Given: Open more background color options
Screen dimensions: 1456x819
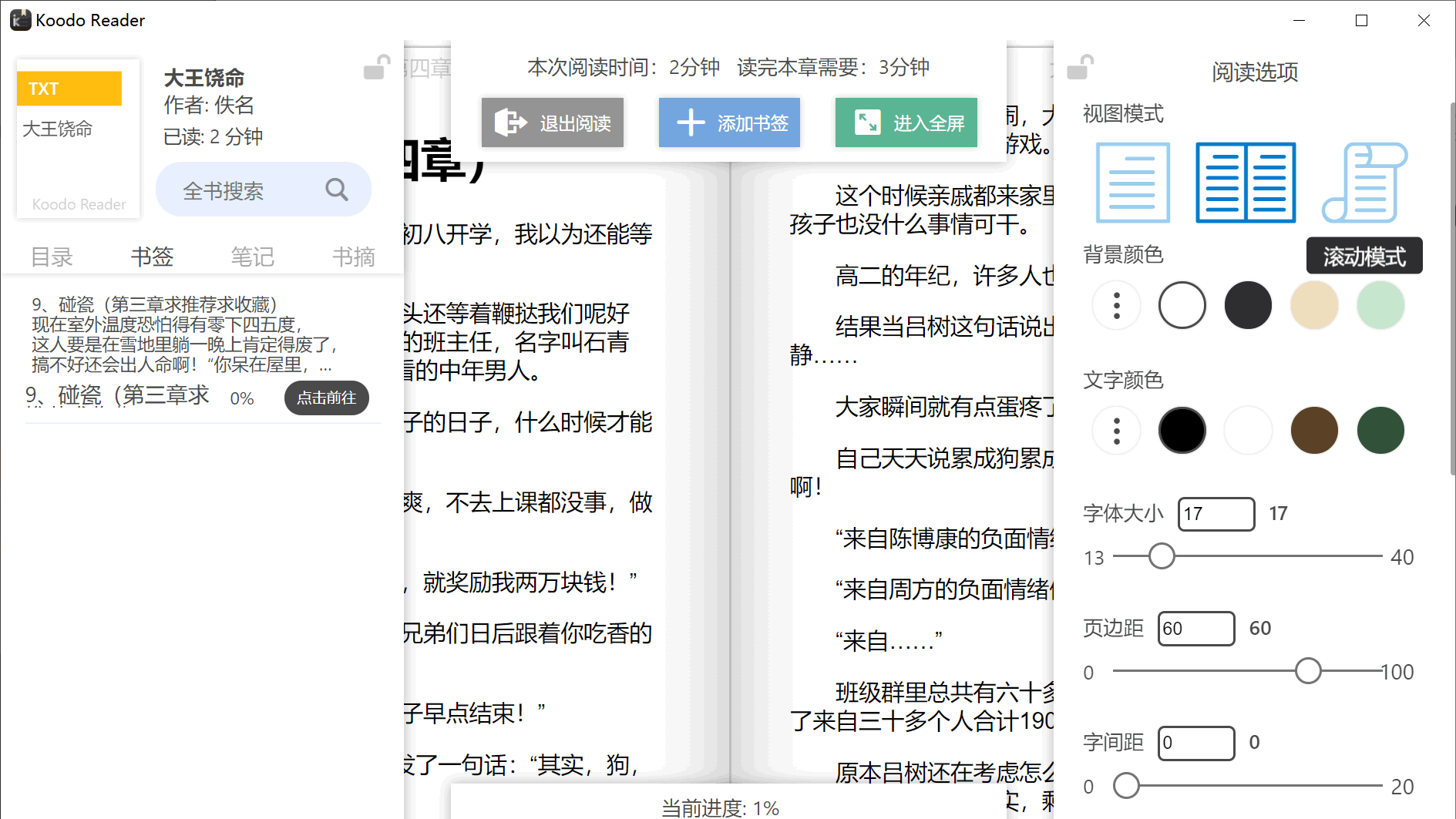Looking at the screenshot, I should (1115, 305).
